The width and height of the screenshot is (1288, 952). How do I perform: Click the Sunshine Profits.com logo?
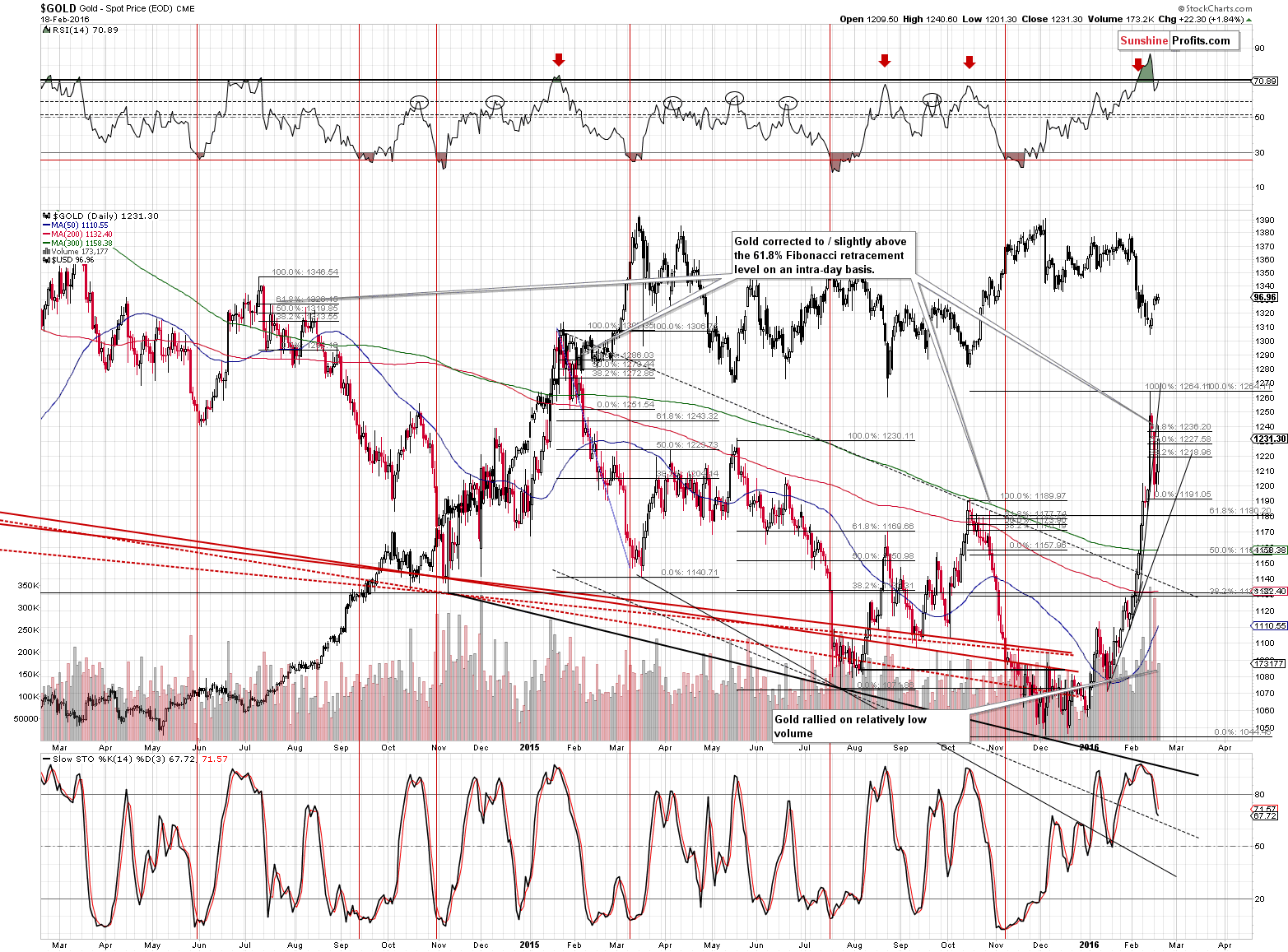1178,40
